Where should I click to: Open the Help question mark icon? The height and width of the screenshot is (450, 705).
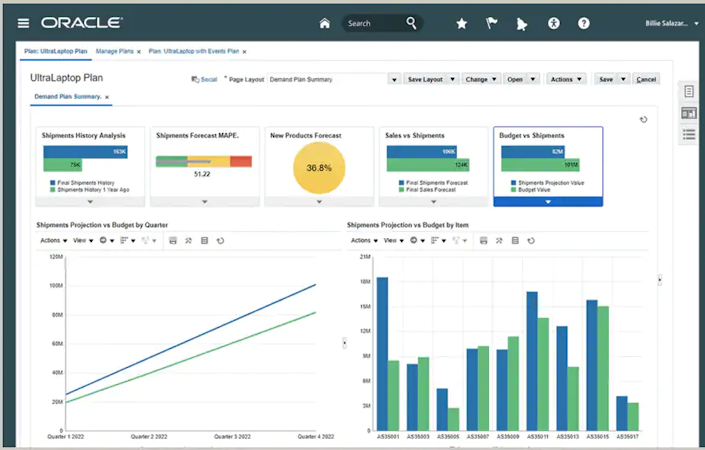pos(584,23)
